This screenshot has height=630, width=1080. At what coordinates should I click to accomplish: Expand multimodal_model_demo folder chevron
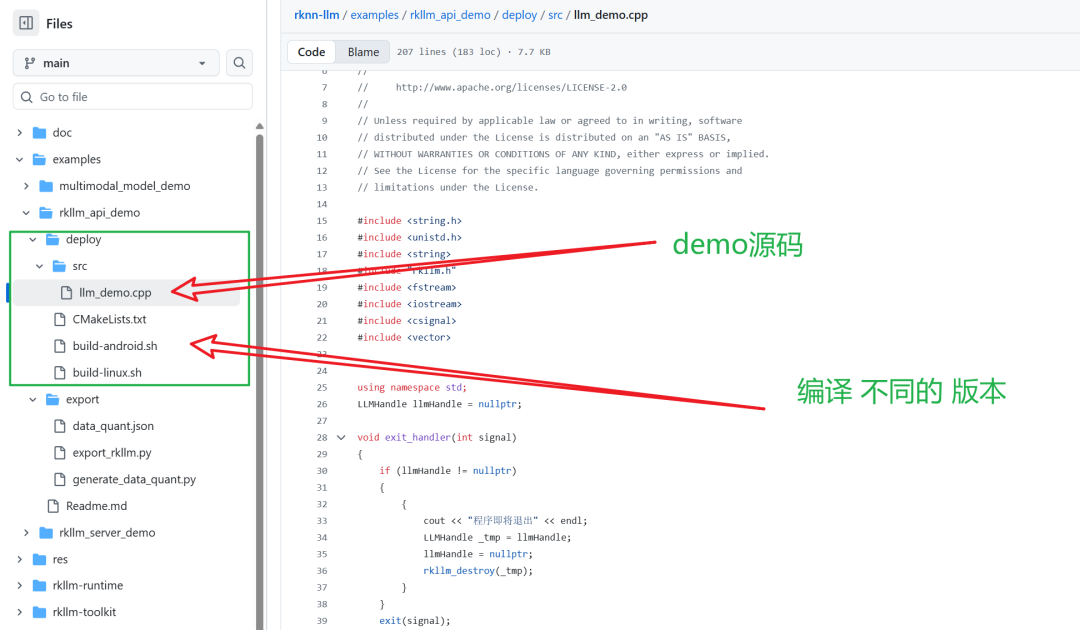[x=26, y=186]
